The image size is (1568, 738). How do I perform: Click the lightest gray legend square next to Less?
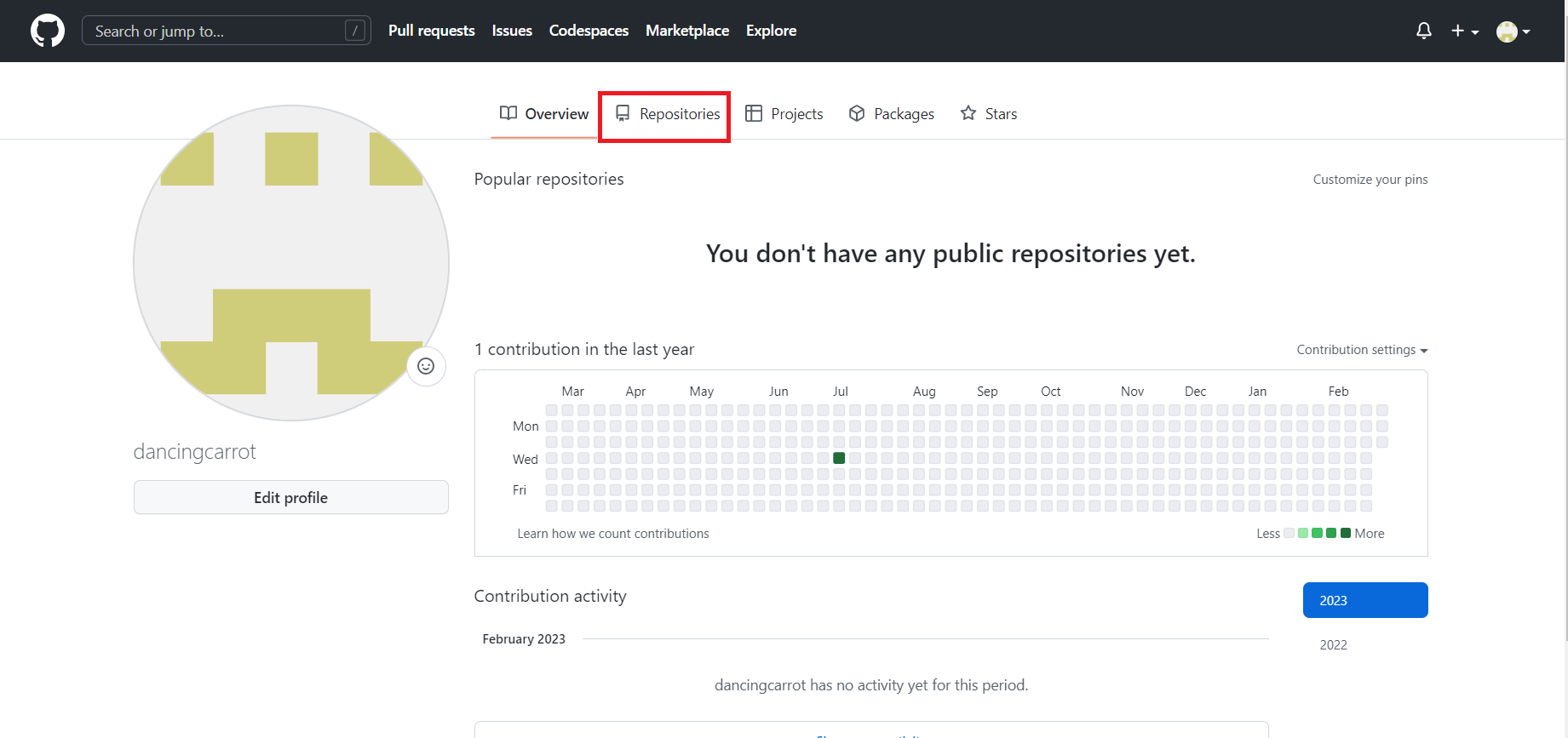click(x=1289, y=533)
